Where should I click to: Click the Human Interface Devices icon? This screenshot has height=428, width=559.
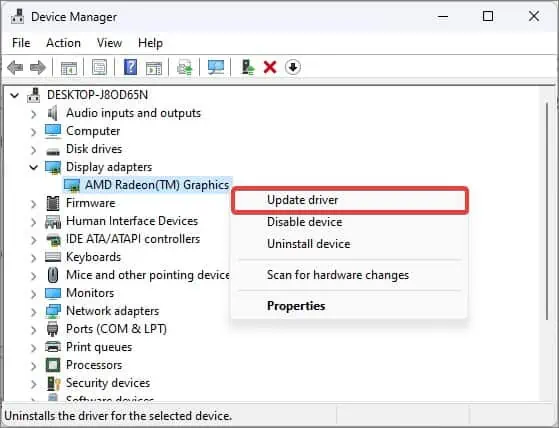pyautogui.click(x=53, y=221)
